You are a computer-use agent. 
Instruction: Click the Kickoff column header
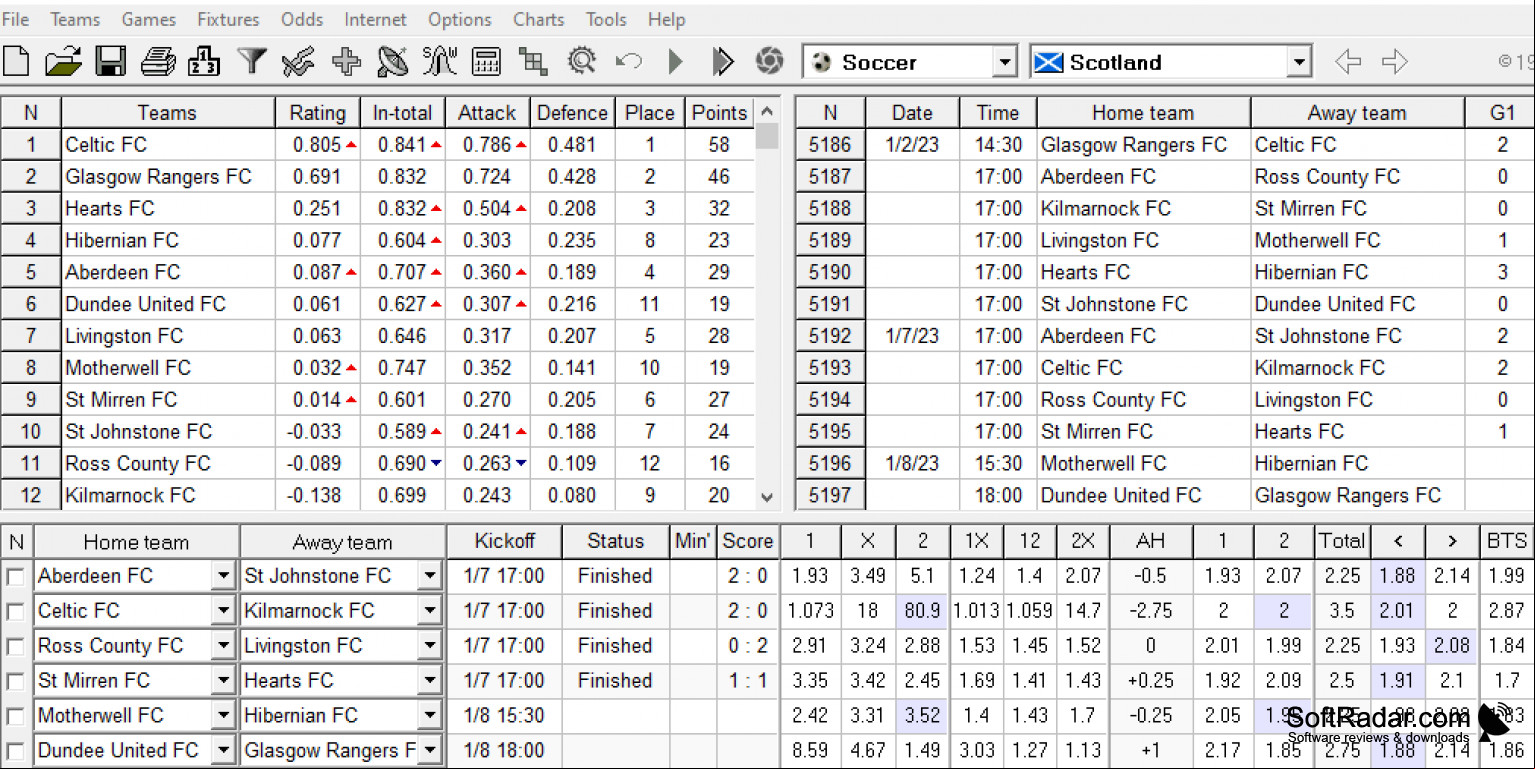click(x=504, y=541)
